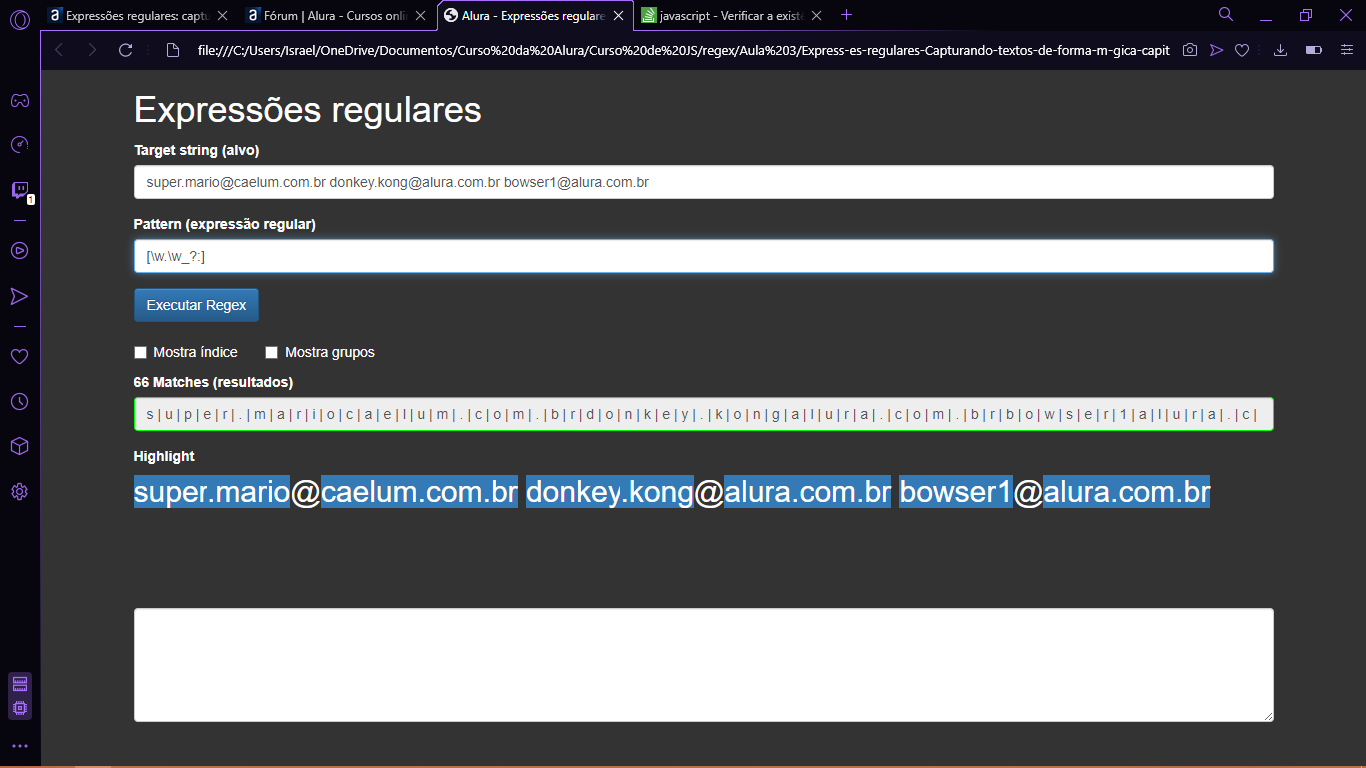Focus the Target string input field
The image size is (1366, 768).
[703, 182]
